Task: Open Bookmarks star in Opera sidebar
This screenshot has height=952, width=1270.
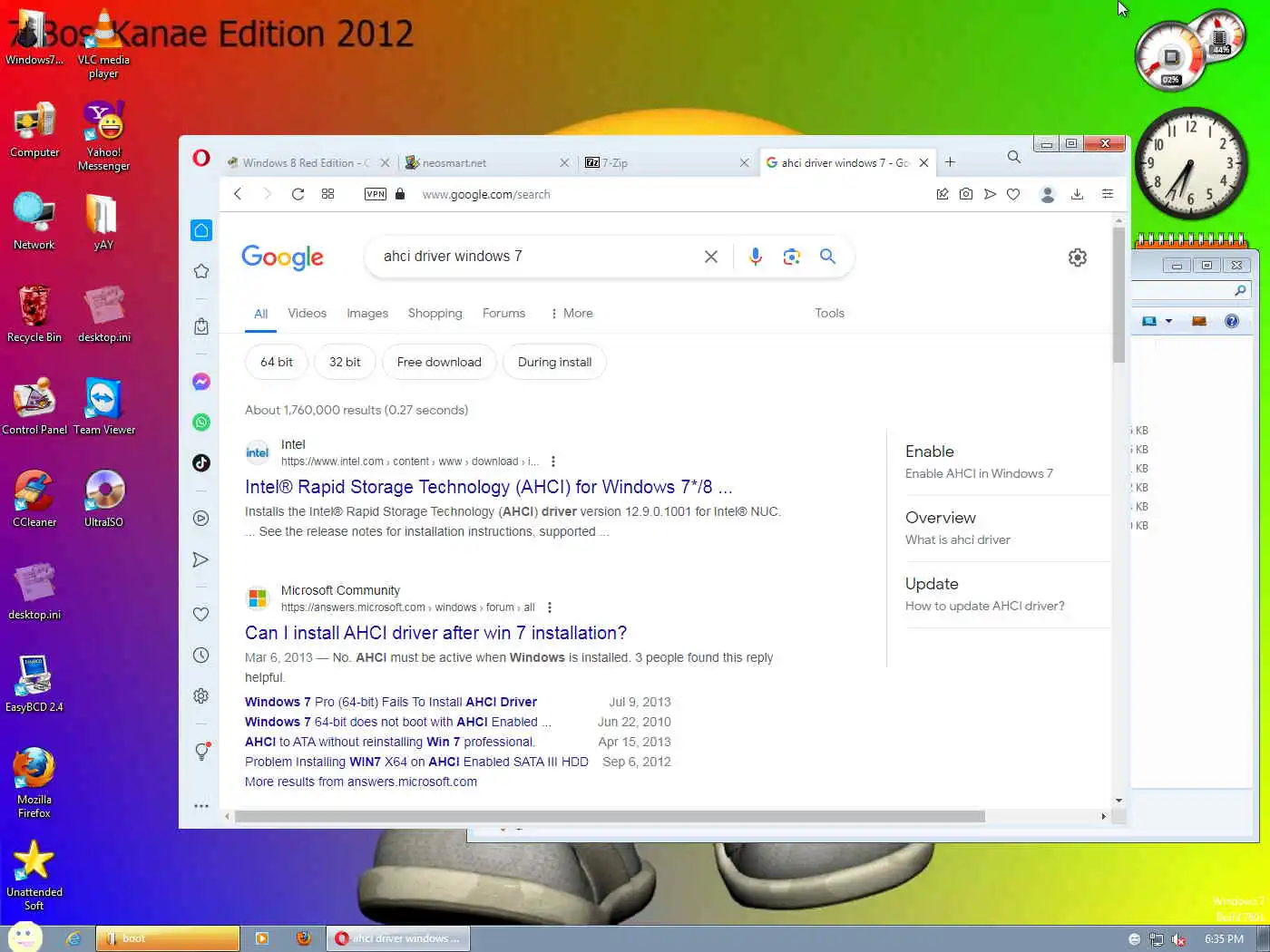Action: pyautogui.click(x=201, y=271)
